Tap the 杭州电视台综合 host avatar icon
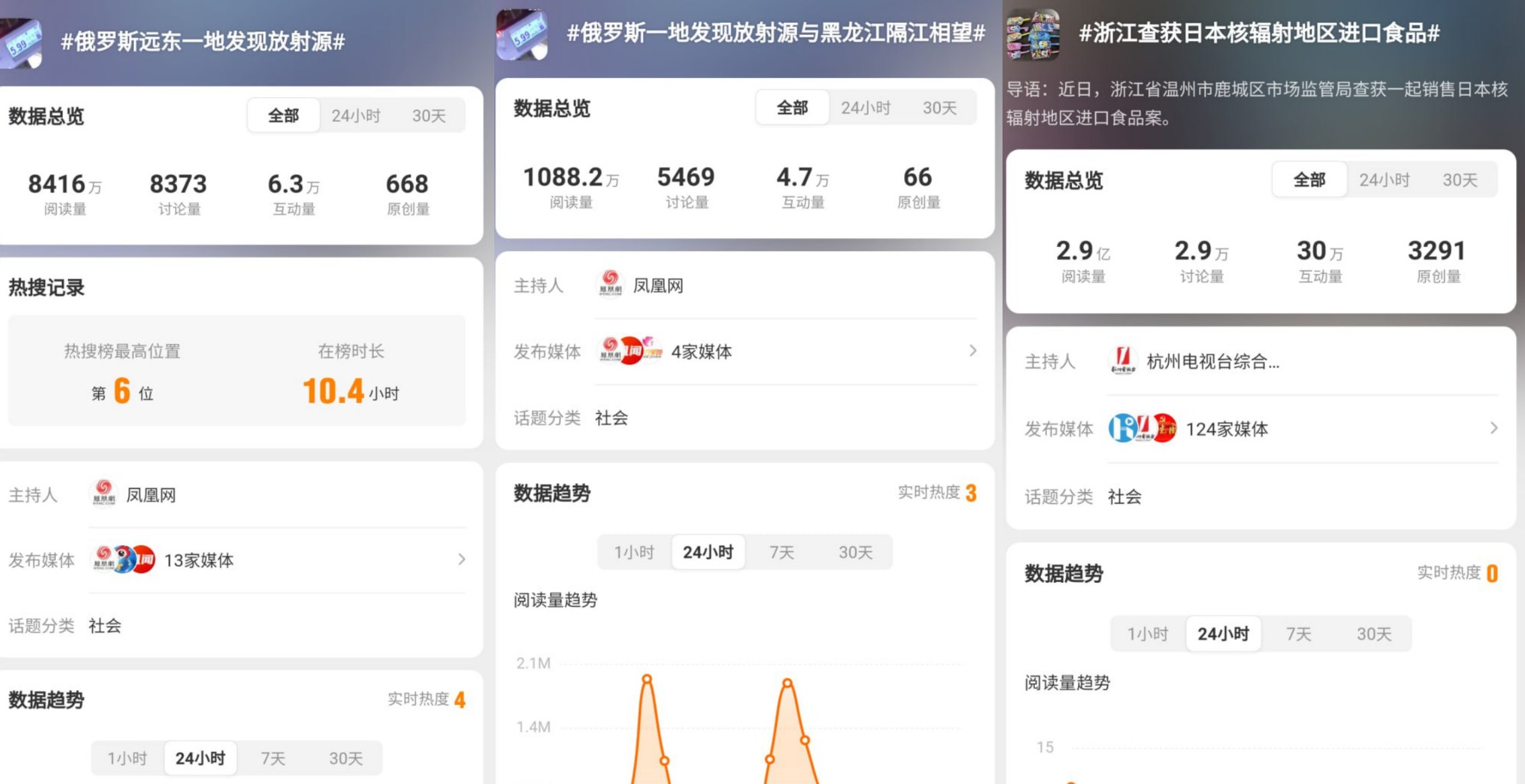 (1123, 361)
